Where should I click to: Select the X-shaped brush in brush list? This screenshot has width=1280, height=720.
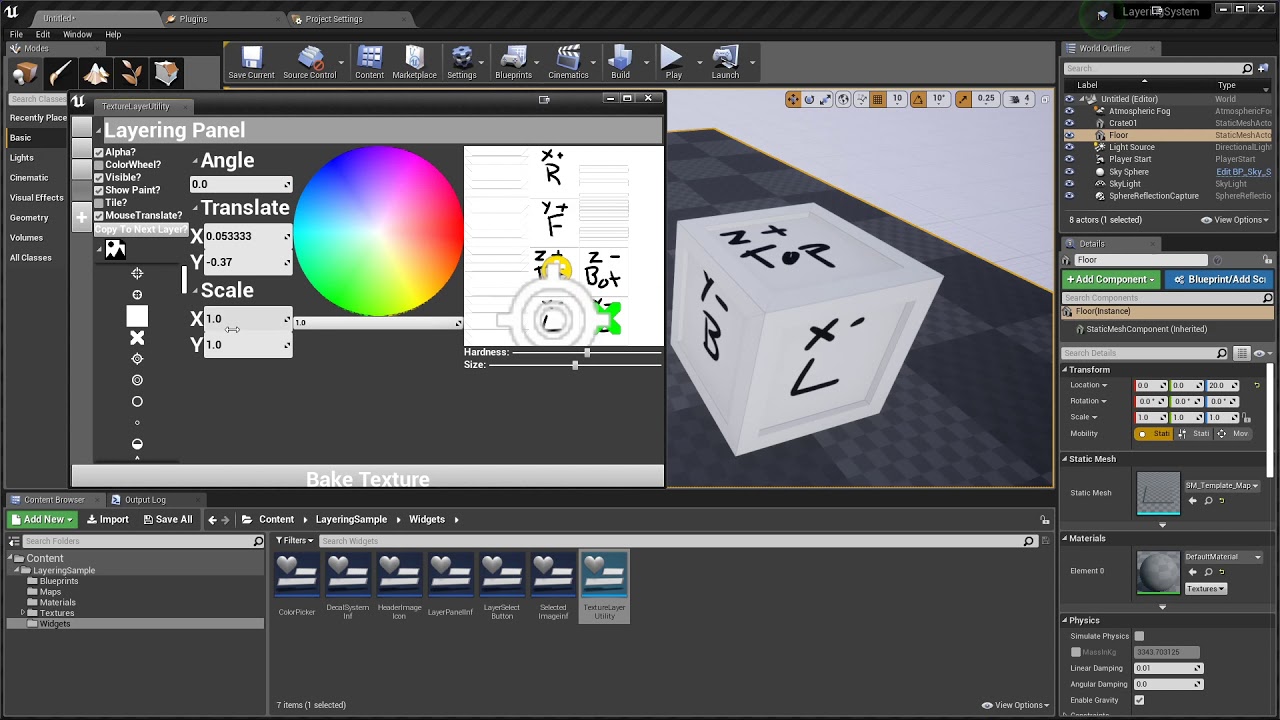137,338
